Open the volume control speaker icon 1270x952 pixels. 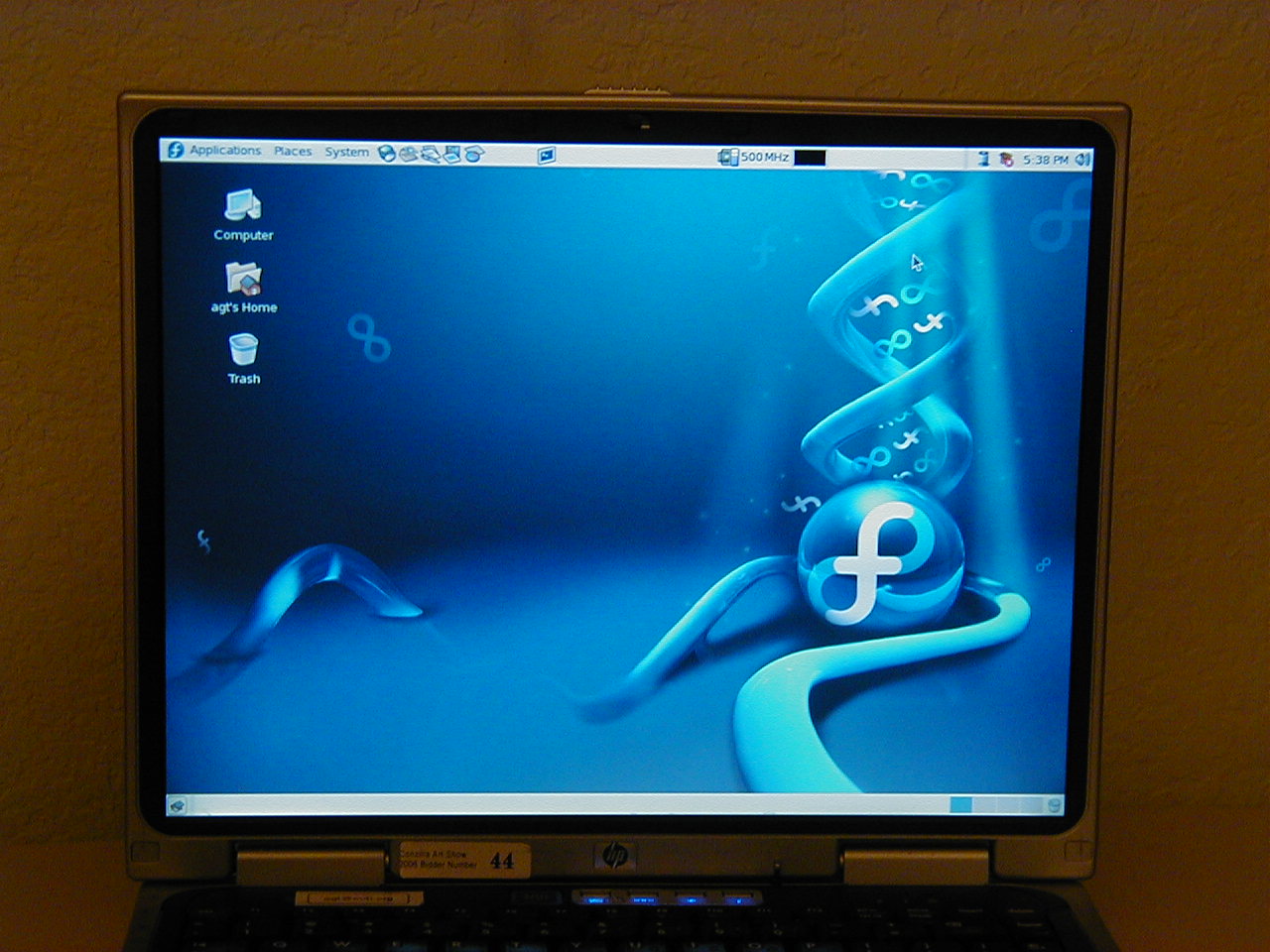(1082, 160)
